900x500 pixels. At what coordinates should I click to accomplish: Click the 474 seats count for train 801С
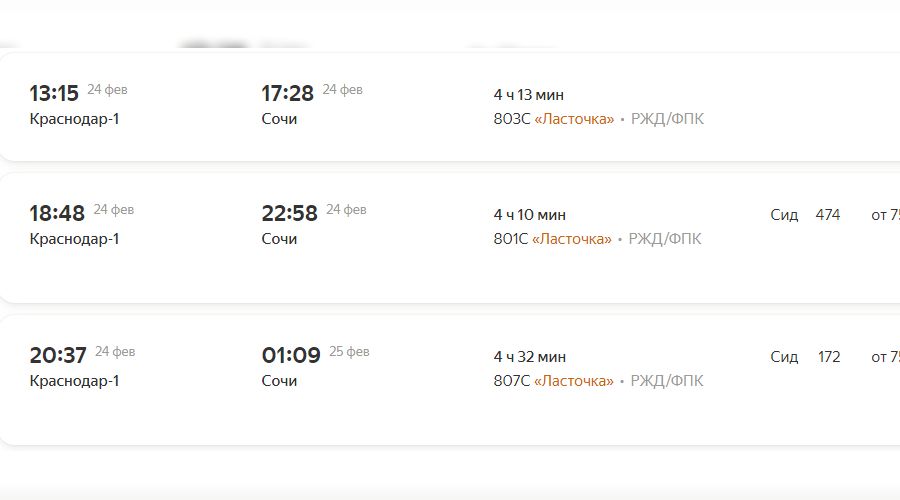(828, 215)
